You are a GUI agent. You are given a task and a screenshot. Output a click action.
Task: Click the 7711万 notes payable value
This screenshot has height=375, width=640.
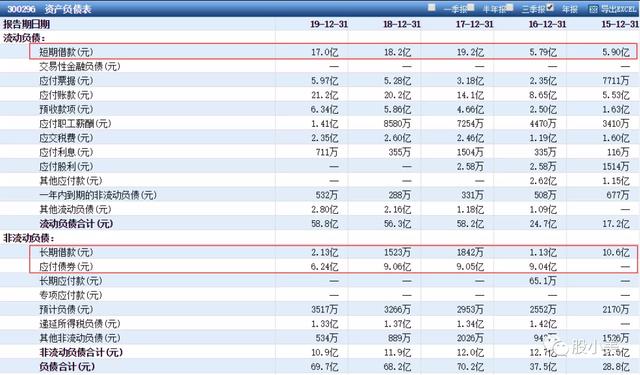pos(616,81)
